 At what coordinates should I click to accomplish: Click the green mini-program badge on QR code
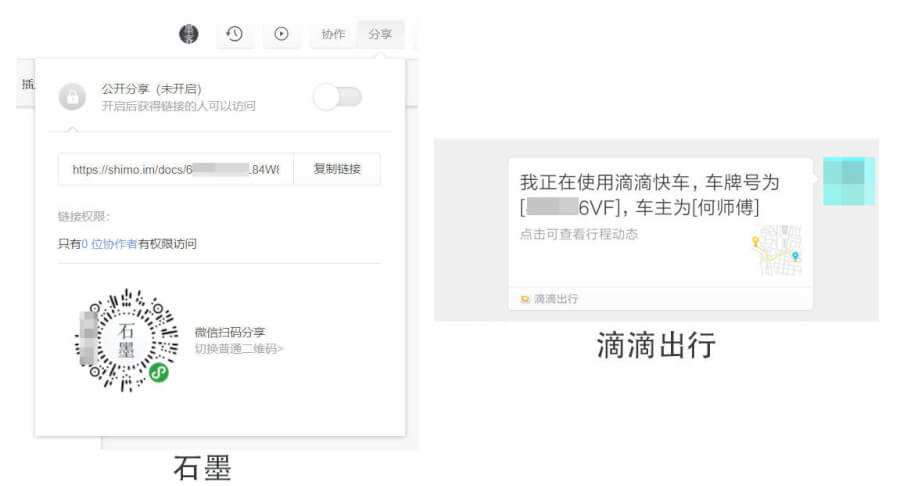click(159, 372)
